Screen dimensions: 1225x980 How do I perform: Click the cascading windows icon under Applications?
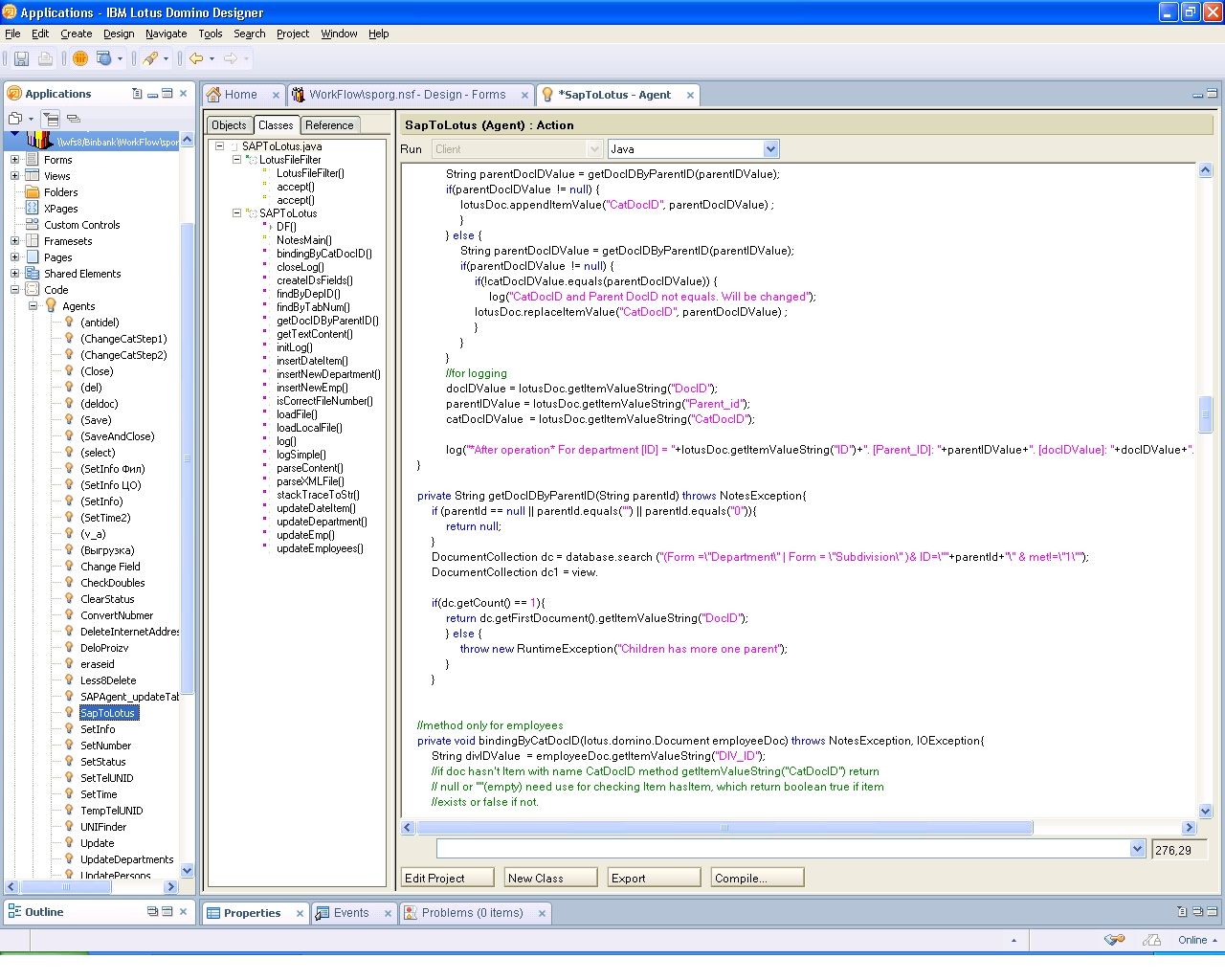click(x=73, y=119)
